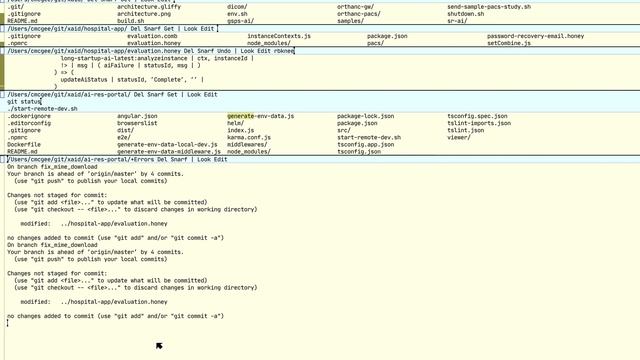Open send-sample-pacs-study.sh
The width and height of the screenshot is (640, 360).
click(489, 7)
